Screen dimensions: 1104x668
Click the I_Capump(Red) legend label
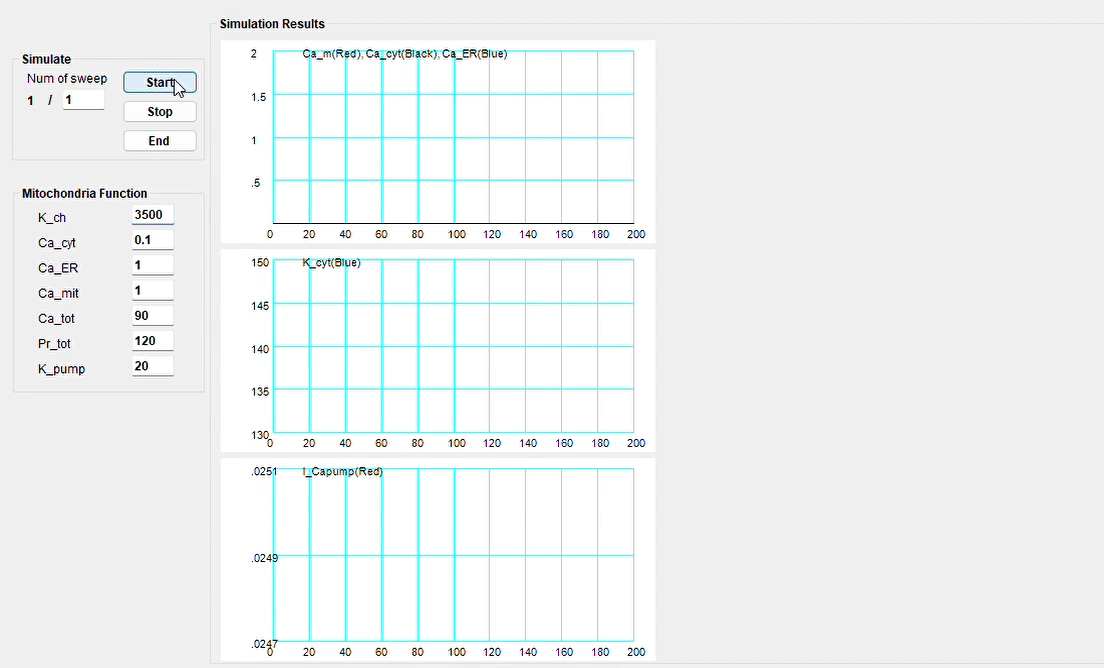click(342, 471)
